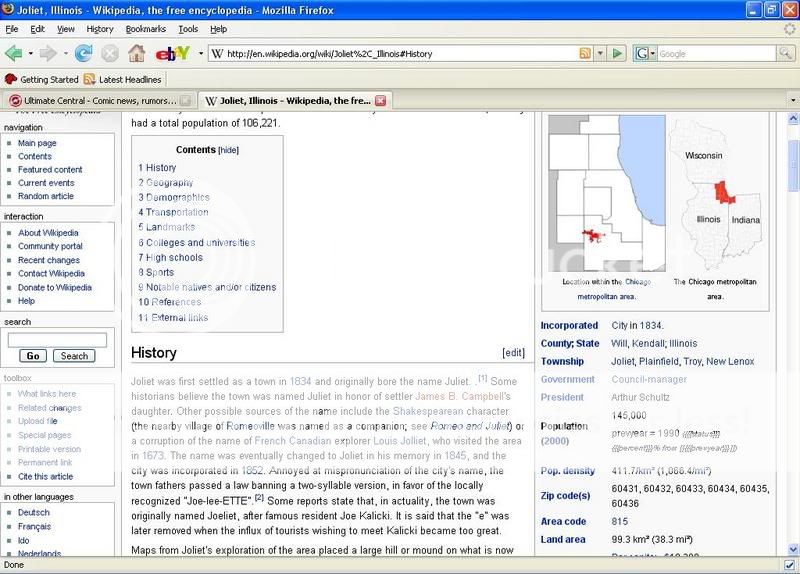
Task: Close the Ultimate Central tab
Action: pyautogui.click(x=186, y=101)
